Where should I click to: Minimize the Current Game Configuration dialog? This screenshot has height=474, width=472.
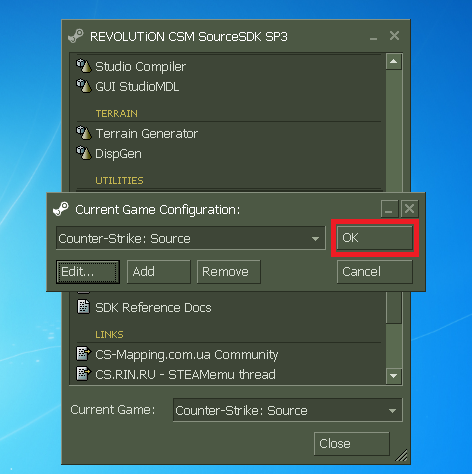(x=389, y=209)
